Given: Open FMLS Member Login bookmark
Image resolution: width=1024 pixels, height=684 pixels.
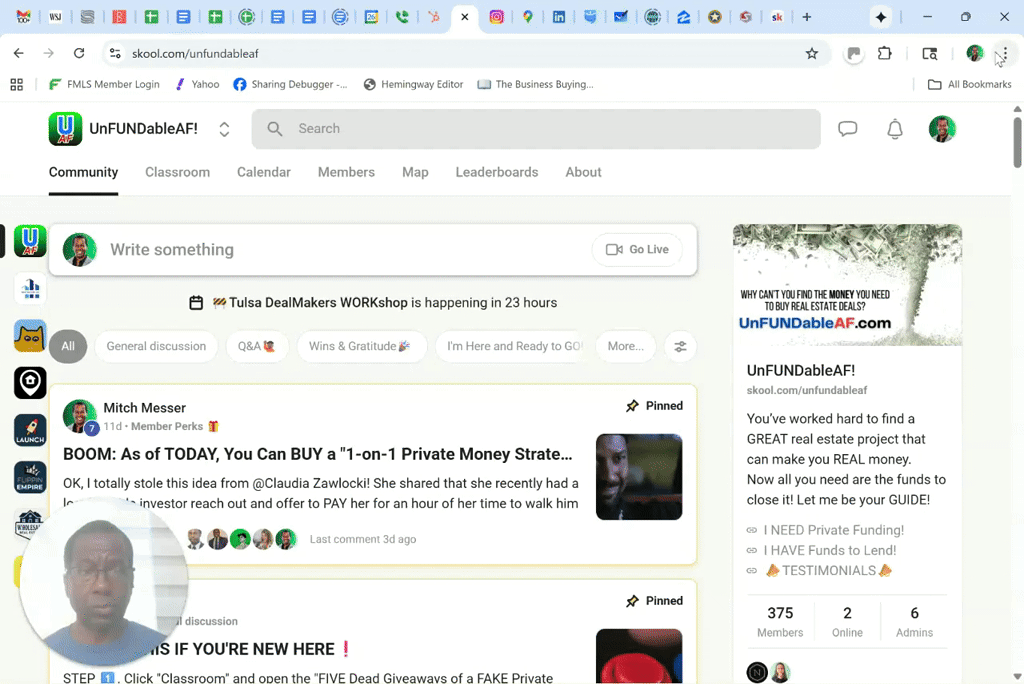Looking at the screenshot, I should tap(104, 84).
